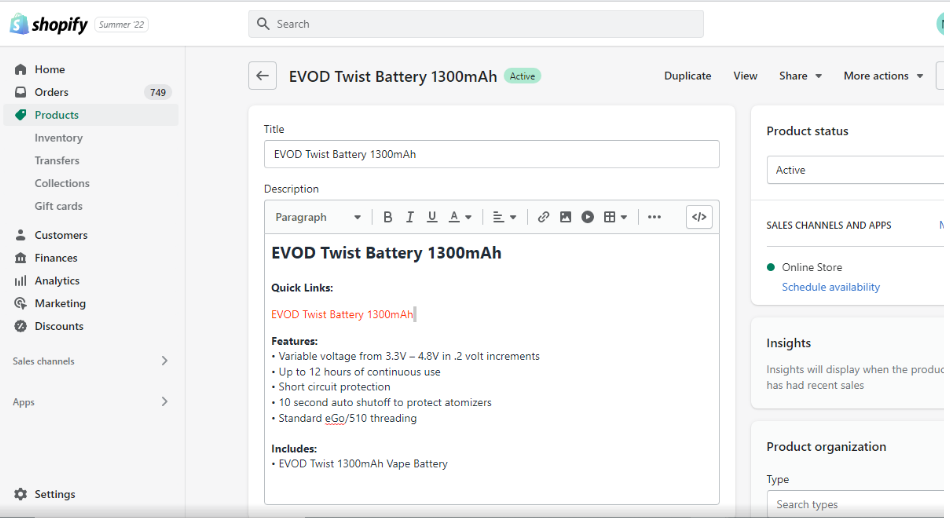The height and width of the screenshot is (524, 950).
Task: Insert an image into the description
Action: tap(565, 217)
